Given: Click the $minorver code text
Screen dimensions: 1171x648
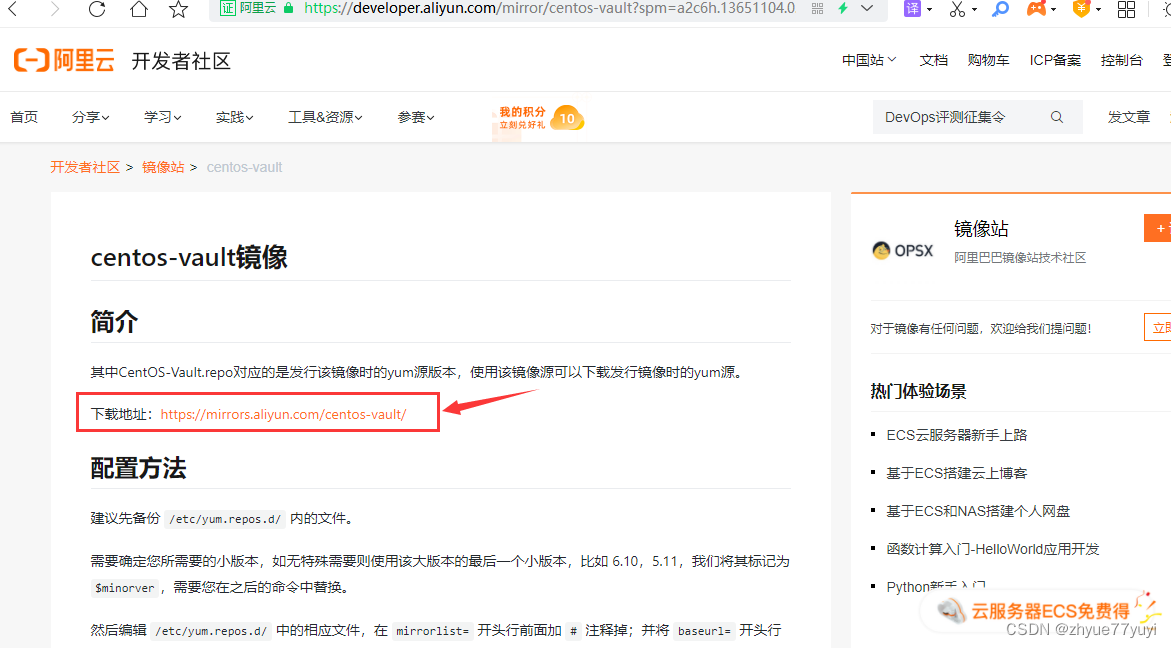Looking at the screenshot, I should (125, 588).
